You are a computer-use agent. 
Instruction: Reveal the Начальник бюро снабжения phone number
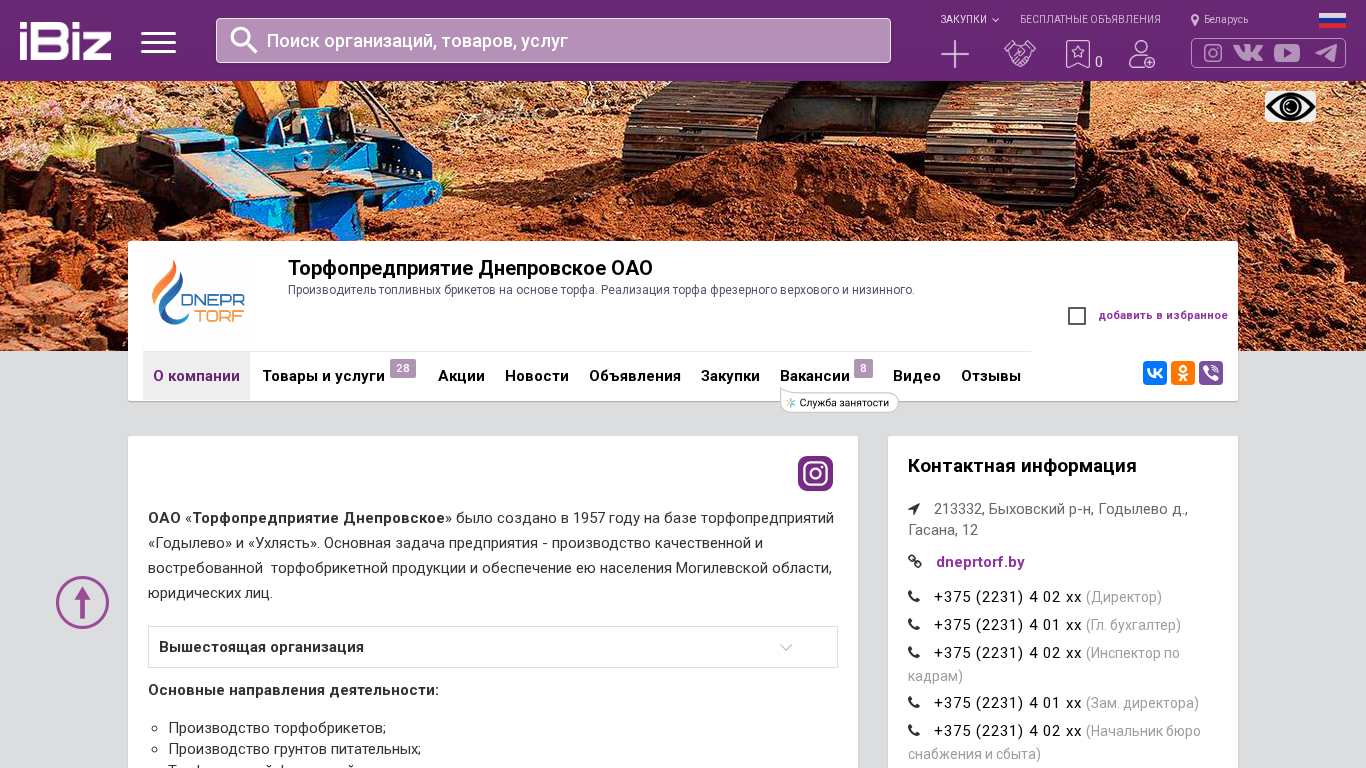tap(1008, 731)
